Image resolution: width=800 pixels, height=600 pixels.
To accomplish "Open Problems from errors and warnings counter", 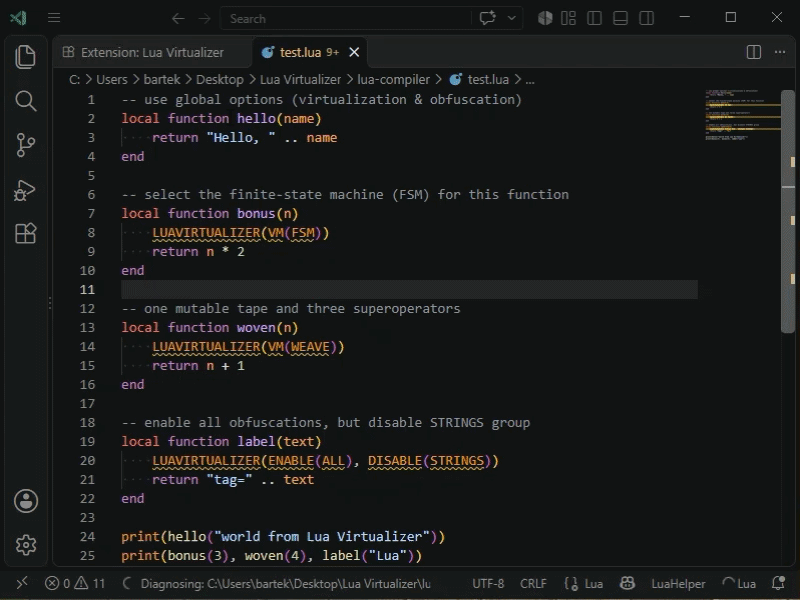I will click(75, 583).
